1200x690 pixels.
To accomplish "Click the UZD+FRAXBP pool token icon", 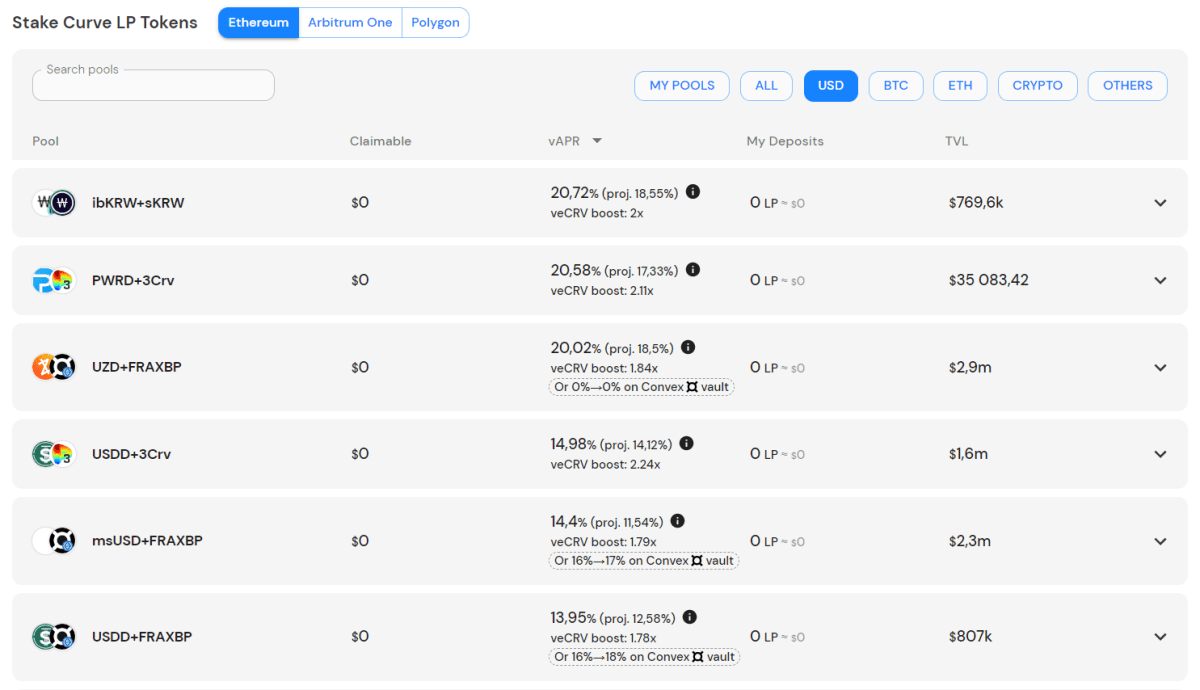I will pos(54,367).
